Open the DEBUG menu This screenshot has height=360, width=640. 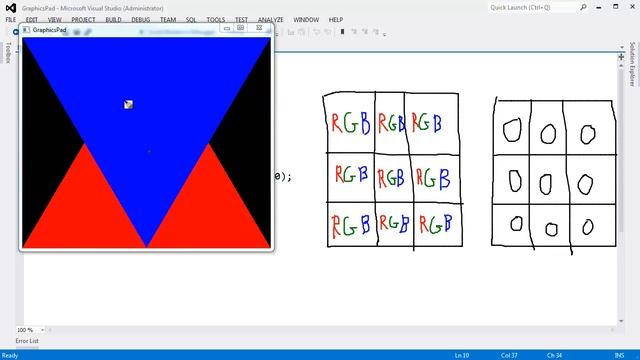pos(140,20)
